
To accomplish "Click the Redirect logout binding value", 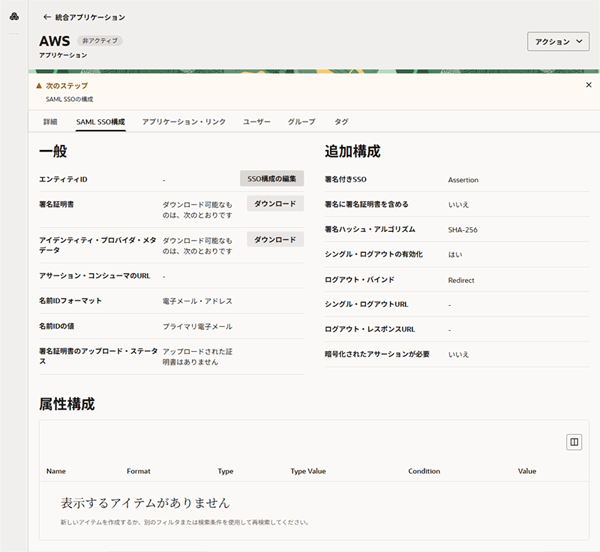I will pos(461,280).
